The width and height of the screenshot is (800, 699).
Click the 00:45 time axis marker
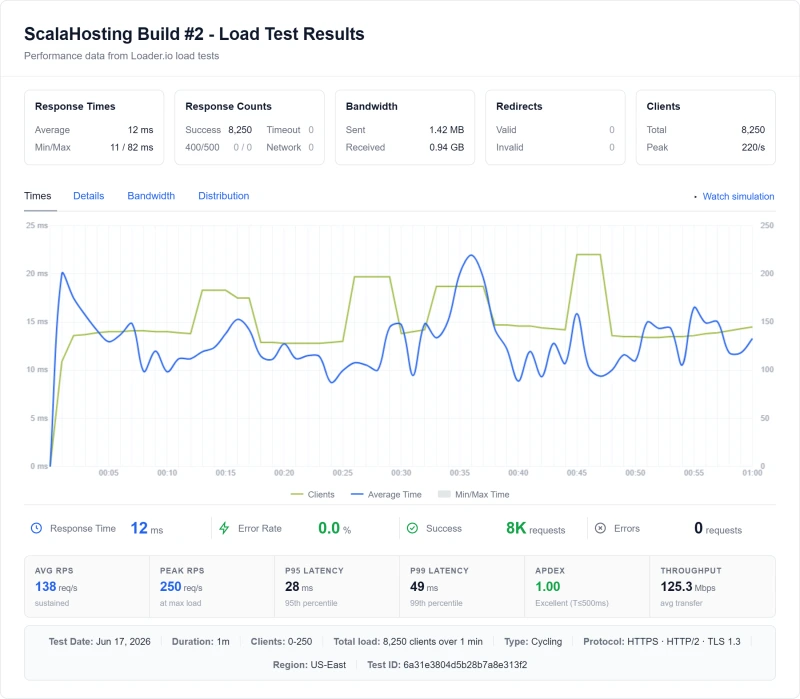click(577, 473)
